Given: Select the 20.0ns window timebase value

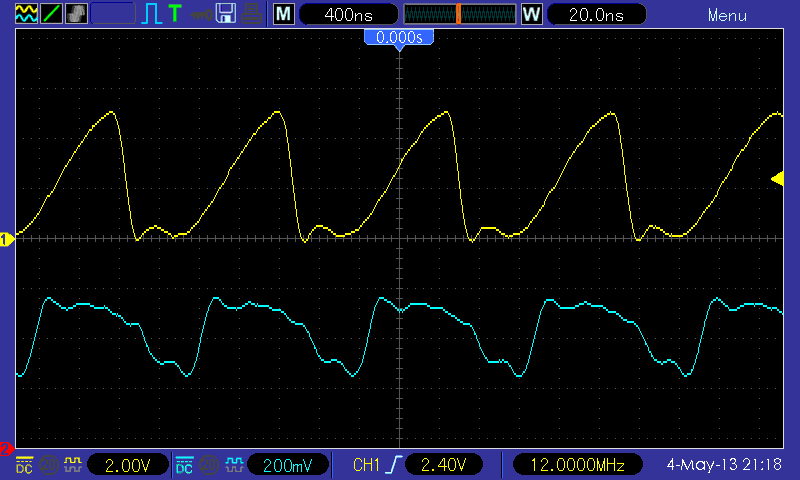Looking at the screenshot, I should tap(596, 14).
